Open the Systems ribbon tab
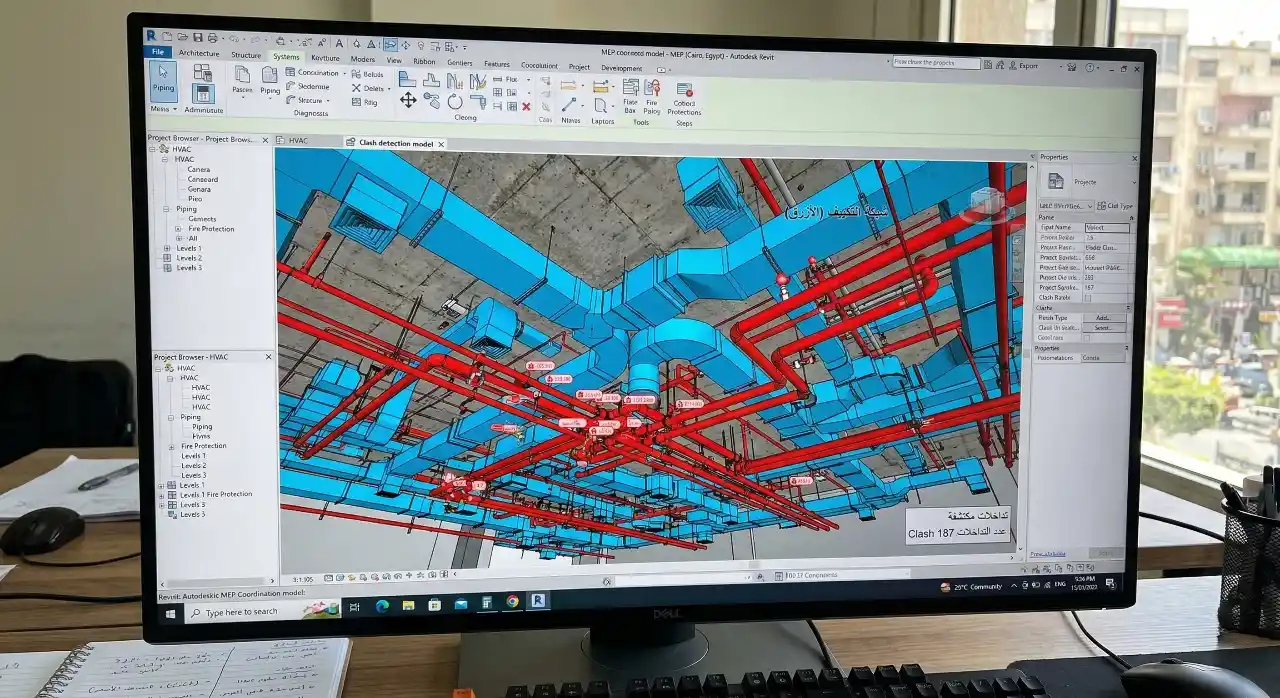Image resolution: width=1280 pixels, height=698 pixels. 286,57
